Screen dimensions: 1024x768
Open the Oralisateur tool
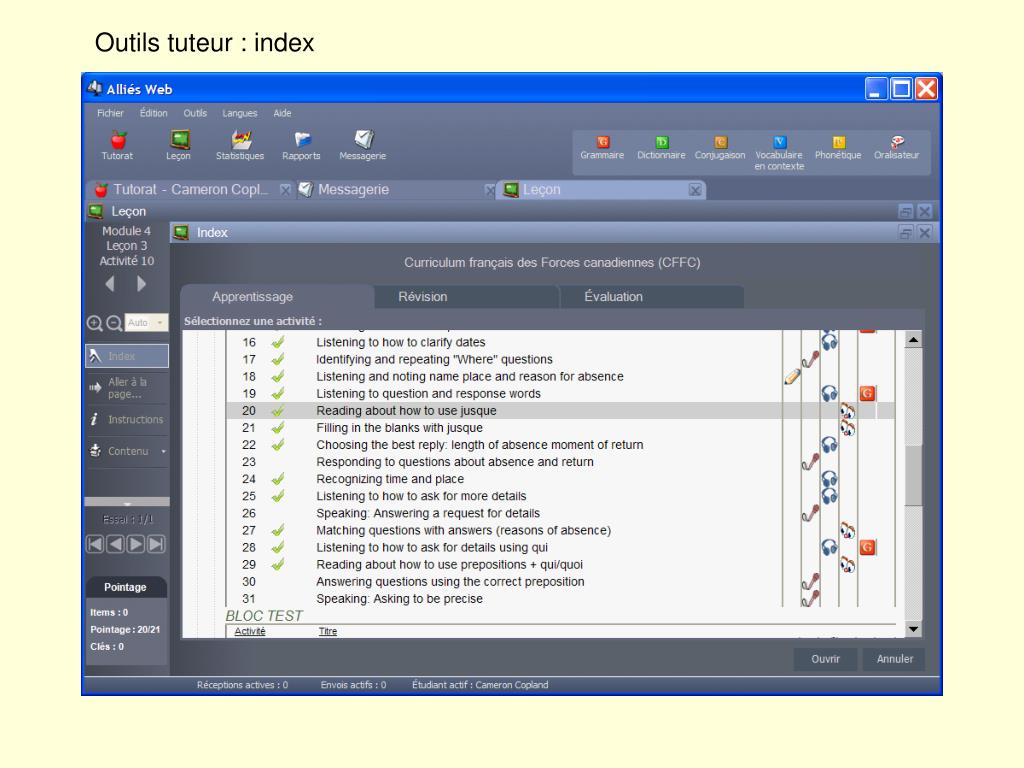coord(897,148)
